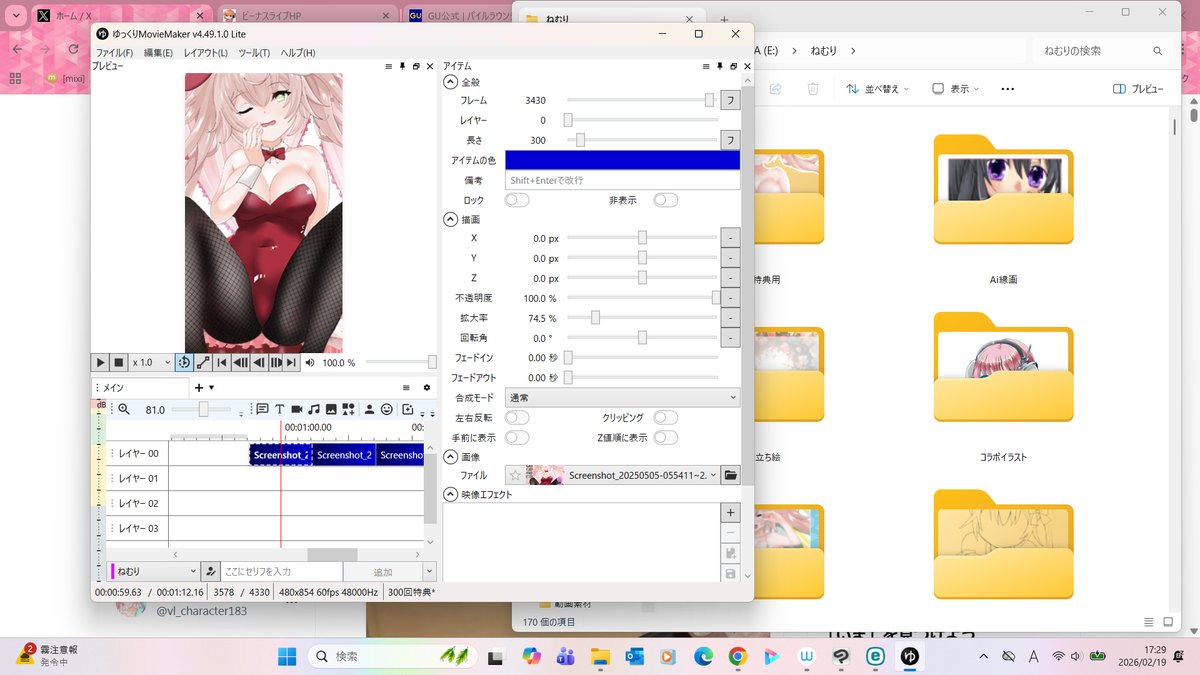Screen dimensions: 1200x675
Task: Add a video item camera icon
Action: (x=296, y=409)
